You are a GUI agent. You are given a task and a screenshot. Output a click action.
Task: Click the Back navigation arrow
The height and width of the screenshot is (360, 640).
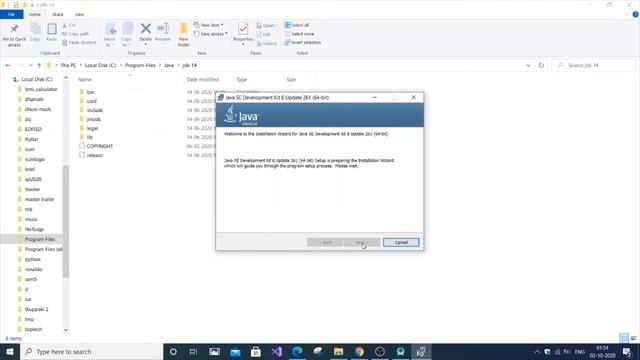click(8, 65)
